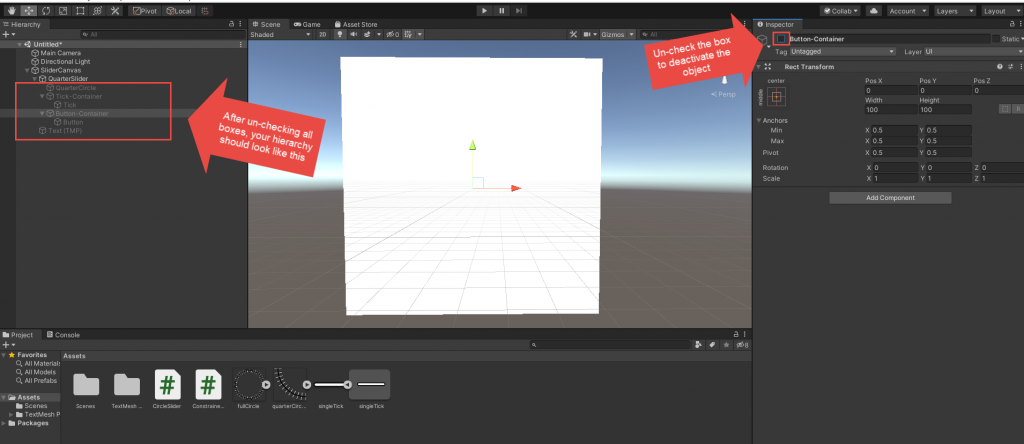
Task: Open Rect Transform preset settings icon
Action: [1010, 67]
